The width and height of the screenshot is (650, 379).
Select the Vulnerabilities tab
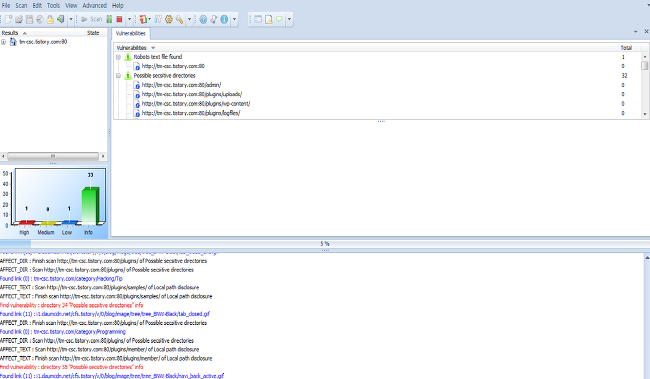coord(131,33)
